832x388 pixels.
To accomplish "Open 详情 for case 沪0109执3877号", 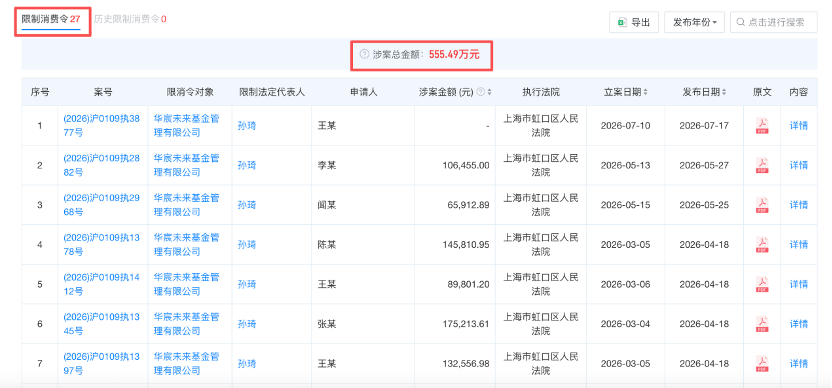I will point(799,126).
